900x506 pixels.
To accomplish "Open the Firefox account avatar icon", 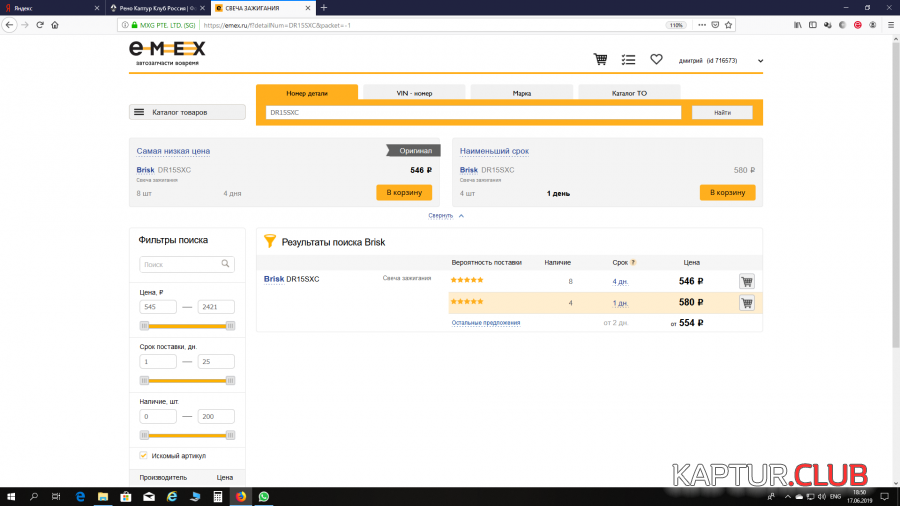I will tap(872, 25).
